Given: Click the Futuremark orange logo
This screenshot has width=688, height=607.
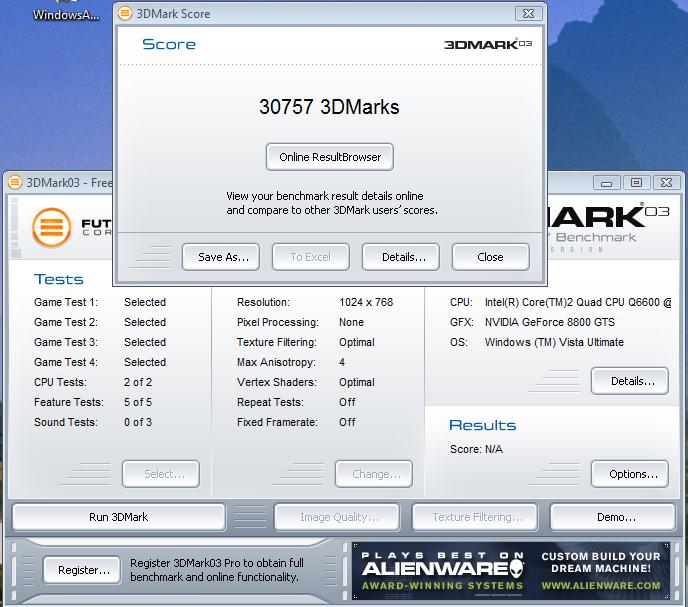Looking at the screenshot, I should [x=52, y=227].
